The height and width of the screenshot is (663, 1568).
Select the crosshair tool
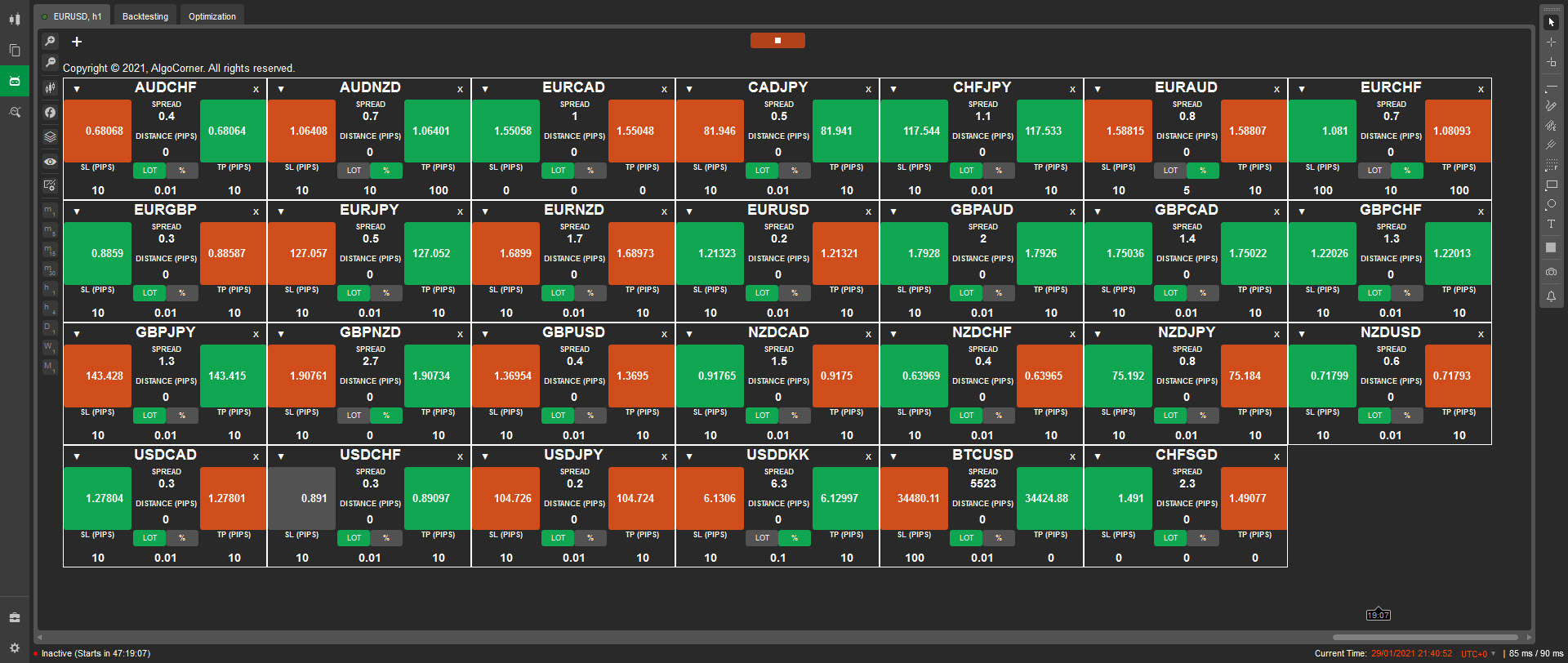[1551, 42]
